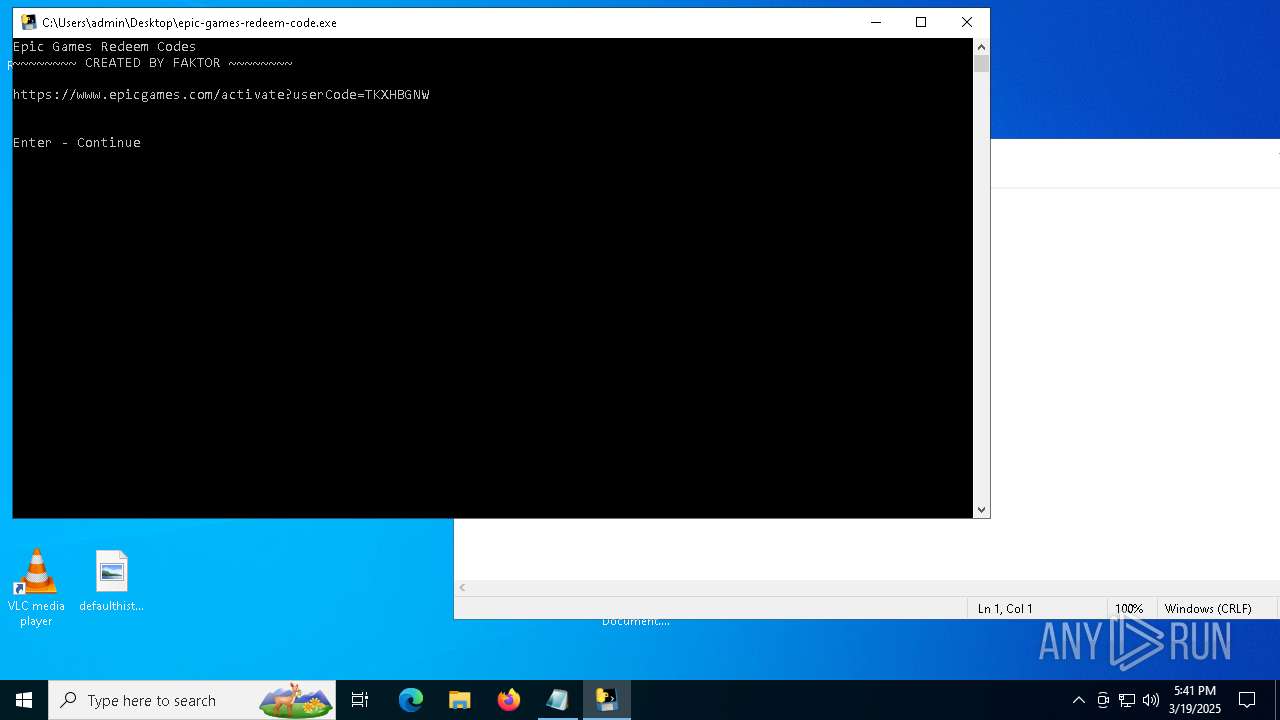
Task: Open the VLC media player desktop shortcut
Action: pos(36,588)
